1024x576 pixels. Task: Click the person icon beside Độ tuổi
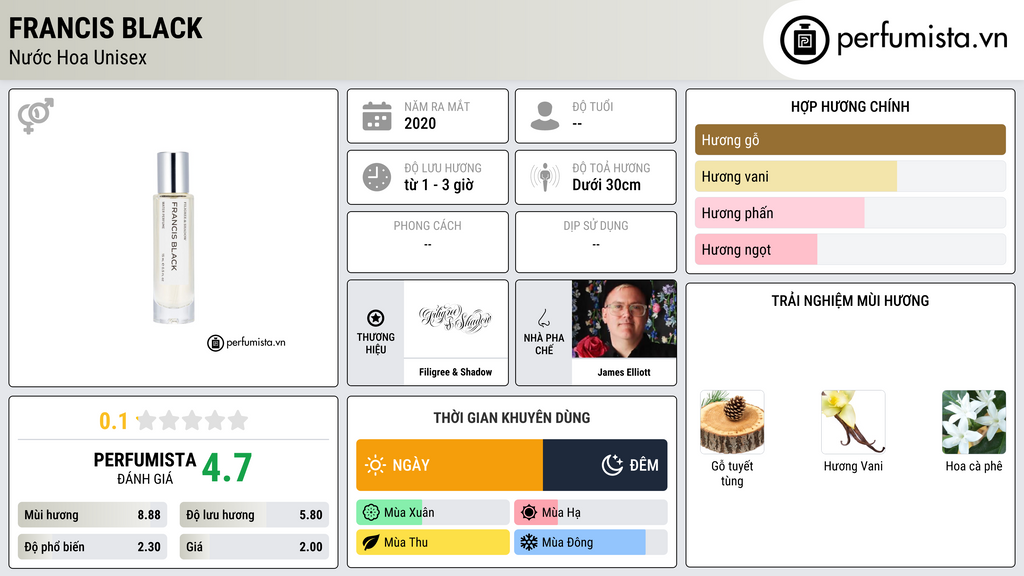click(545, 116)
